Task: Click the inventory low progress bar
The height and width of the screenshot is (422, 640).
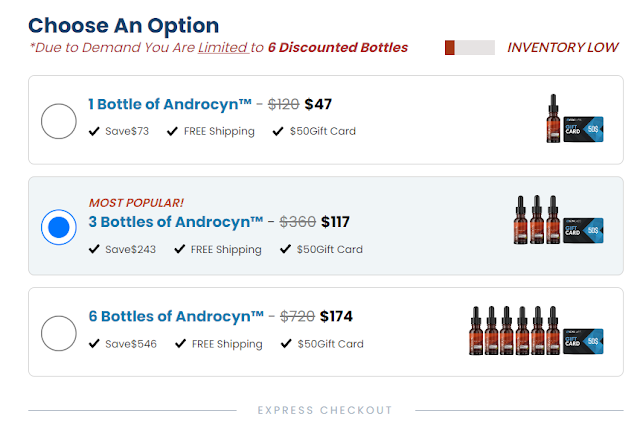Action: pos(469,47)
